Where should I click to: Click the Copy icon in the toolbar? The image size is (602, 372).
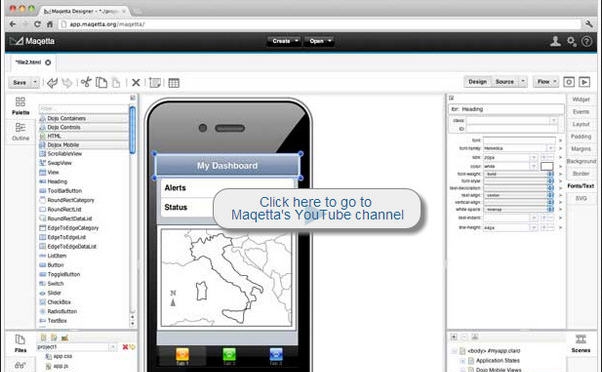coord(101,83)
